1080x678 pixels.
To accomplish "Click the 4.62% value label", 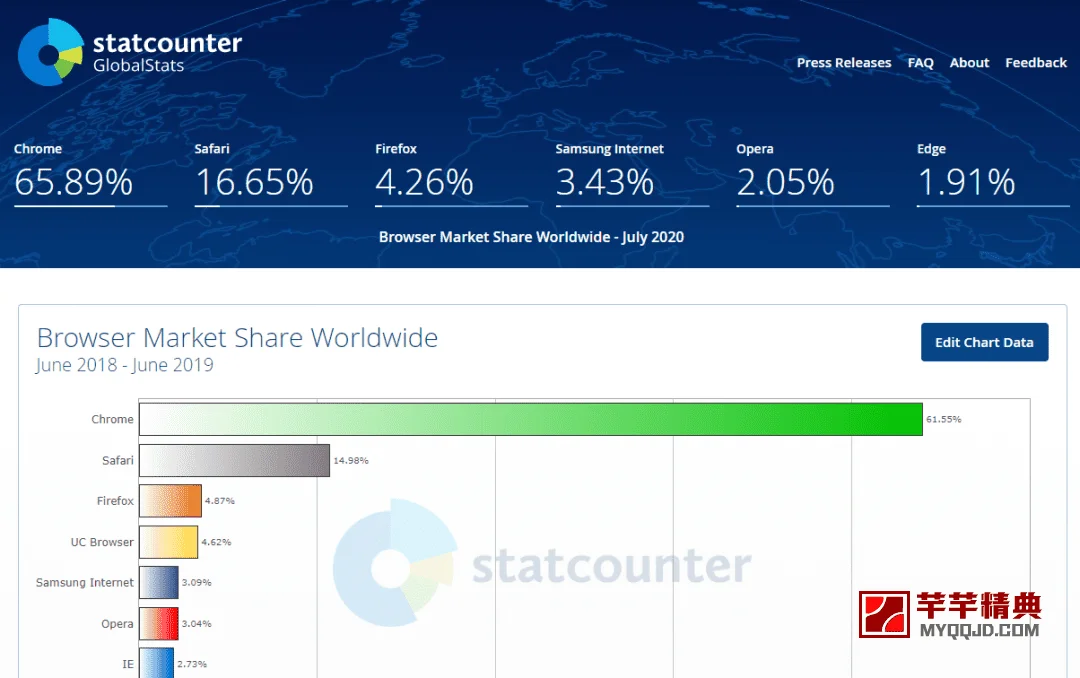I will click(x=216, y=542).
